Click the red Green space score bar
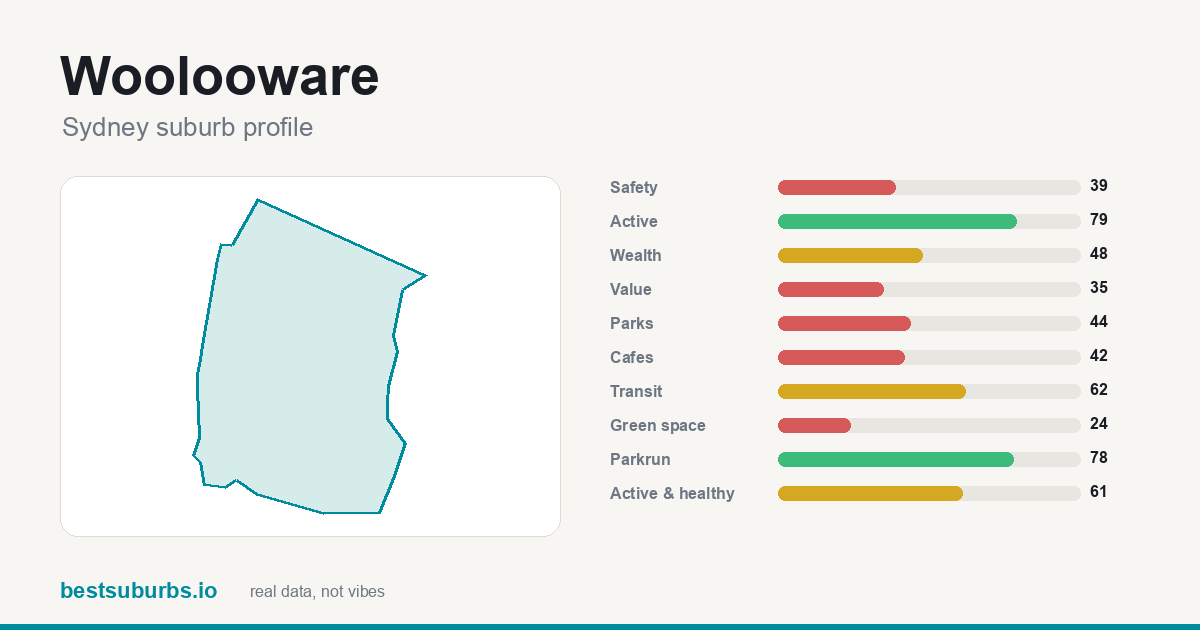The height and width of the screenshot is (630, 1200). click(x=814, y=425)
